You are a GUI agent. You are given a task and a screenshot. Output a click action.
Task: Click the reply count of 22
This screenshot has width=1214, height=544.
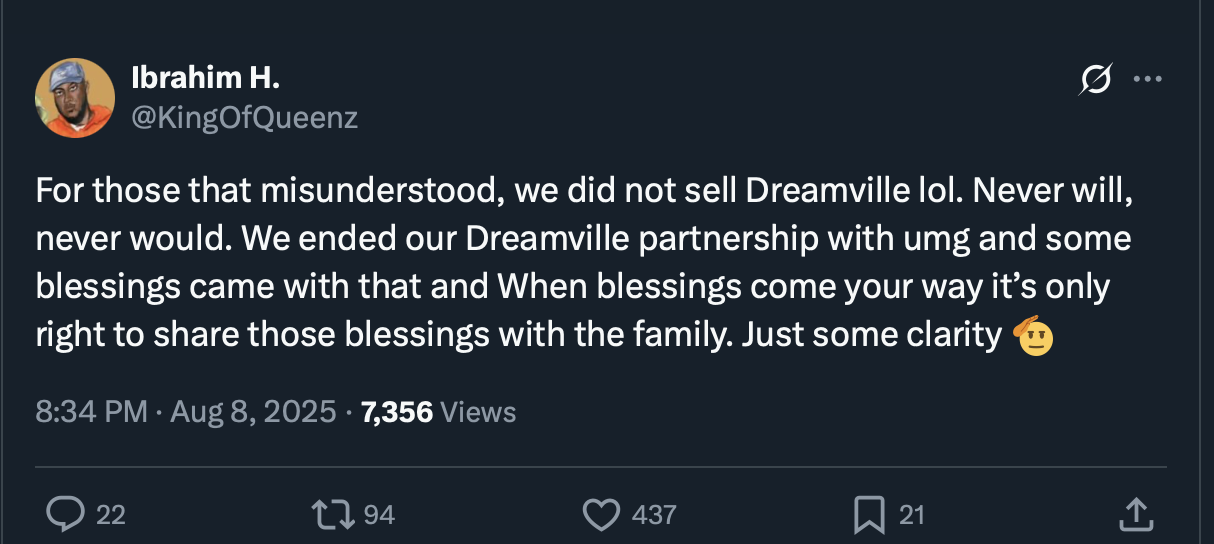click(111, 515)
